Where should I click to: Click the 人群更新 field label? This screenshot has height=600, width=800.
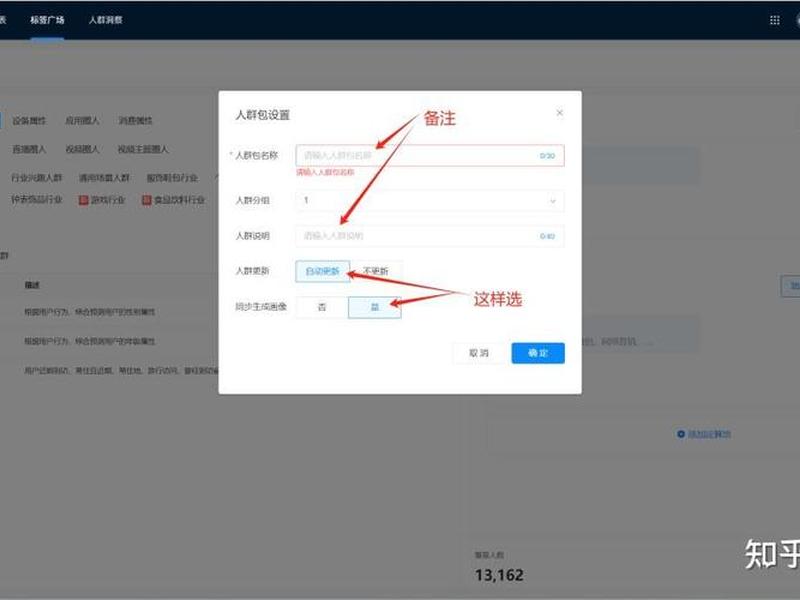(x=252, y=271)
